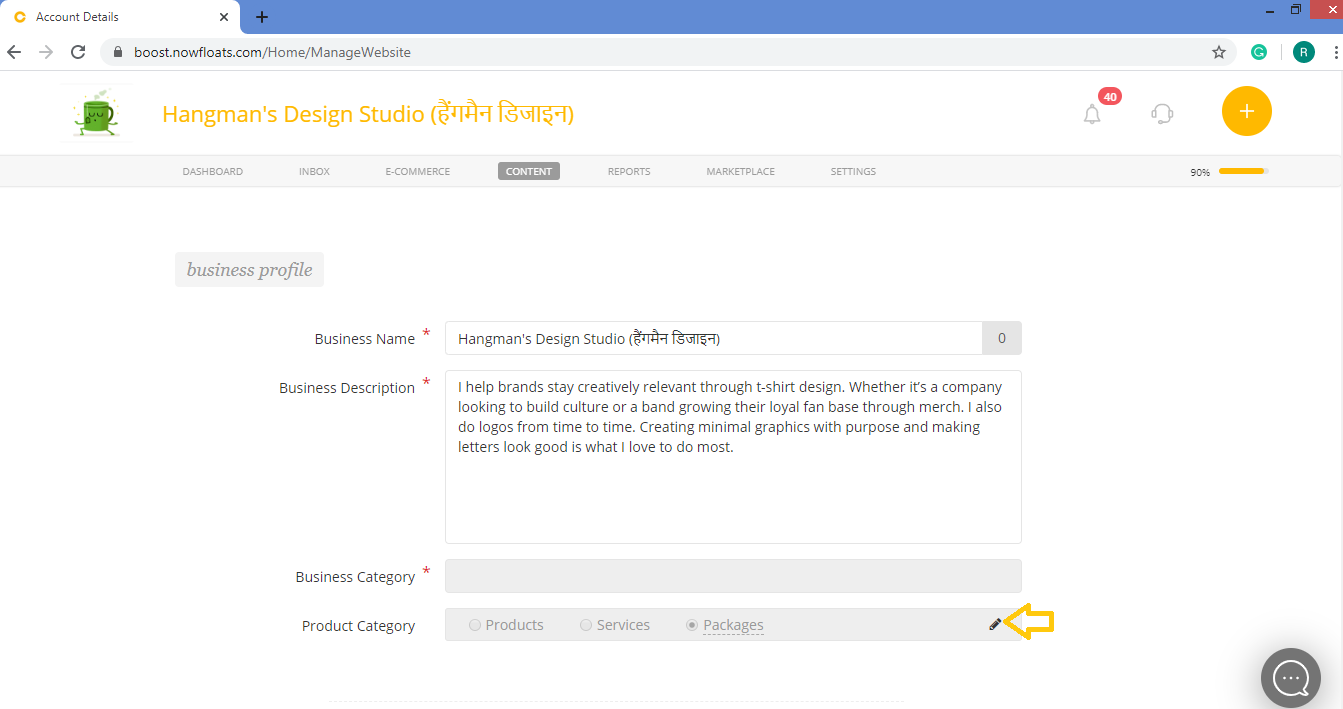
Task: Click into the Business Name field
Action: coord(714,338)
